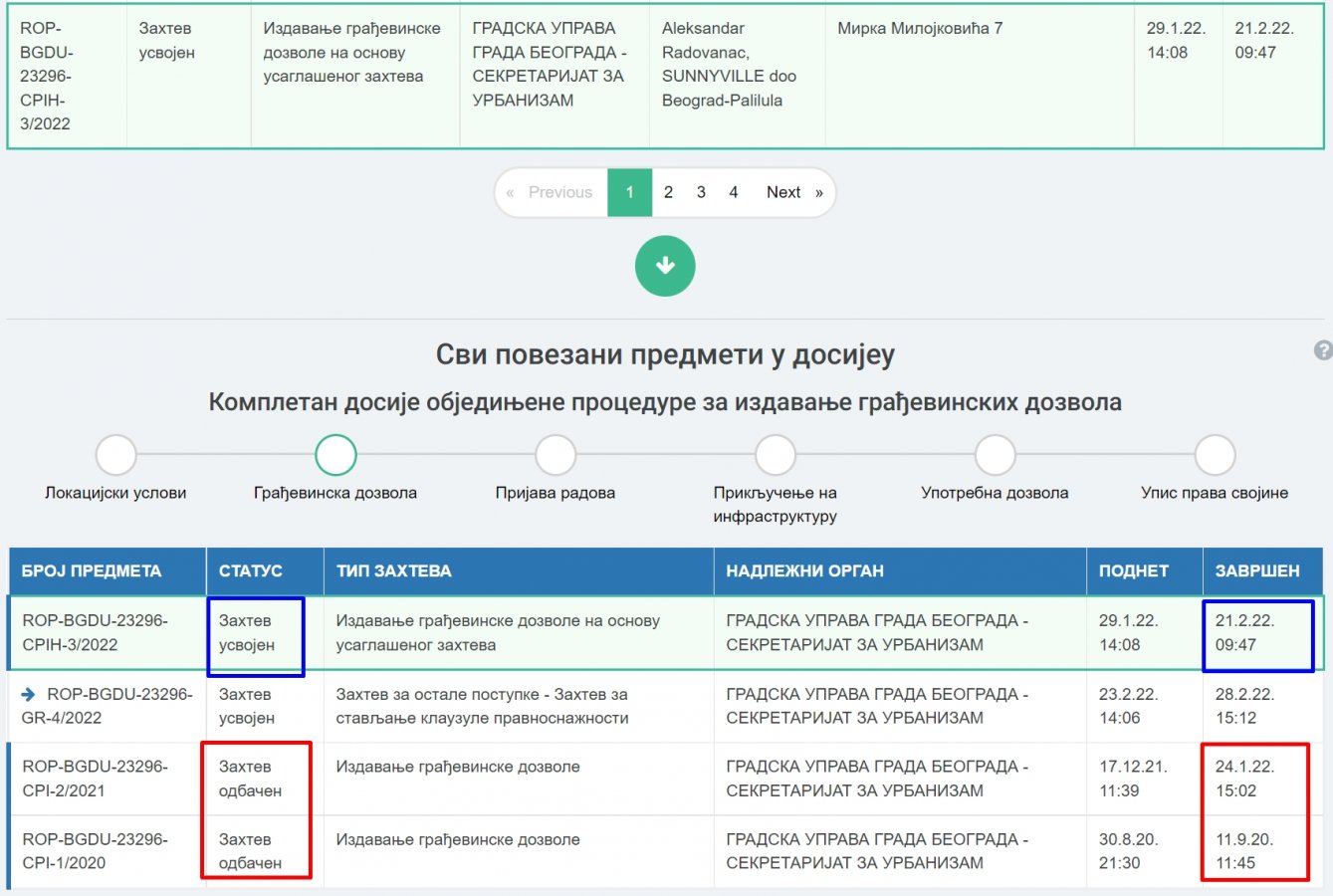Sort by the ЗАВРШЕН column header

(1257, 571)
